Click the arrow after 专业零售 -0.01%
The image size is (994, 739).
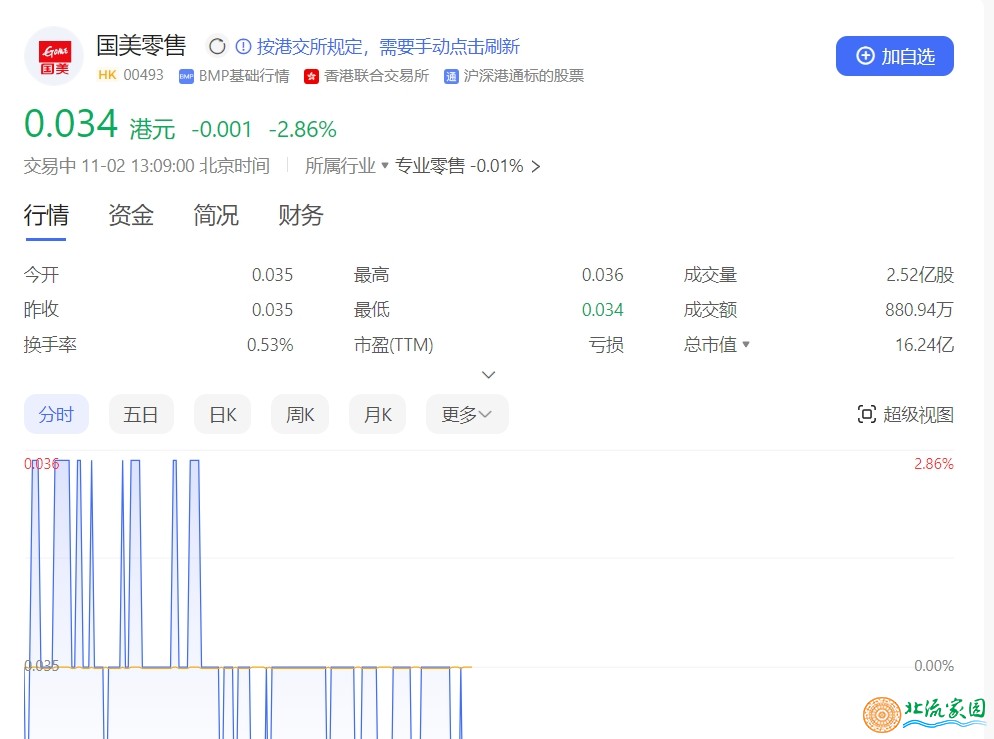[536, 167]
